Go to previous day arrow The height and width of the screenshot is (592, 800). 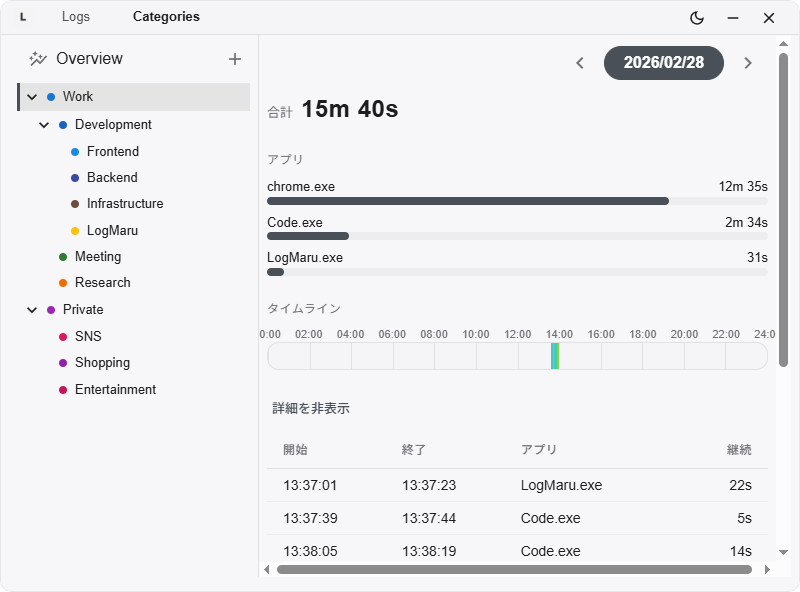tap(580, 63)
